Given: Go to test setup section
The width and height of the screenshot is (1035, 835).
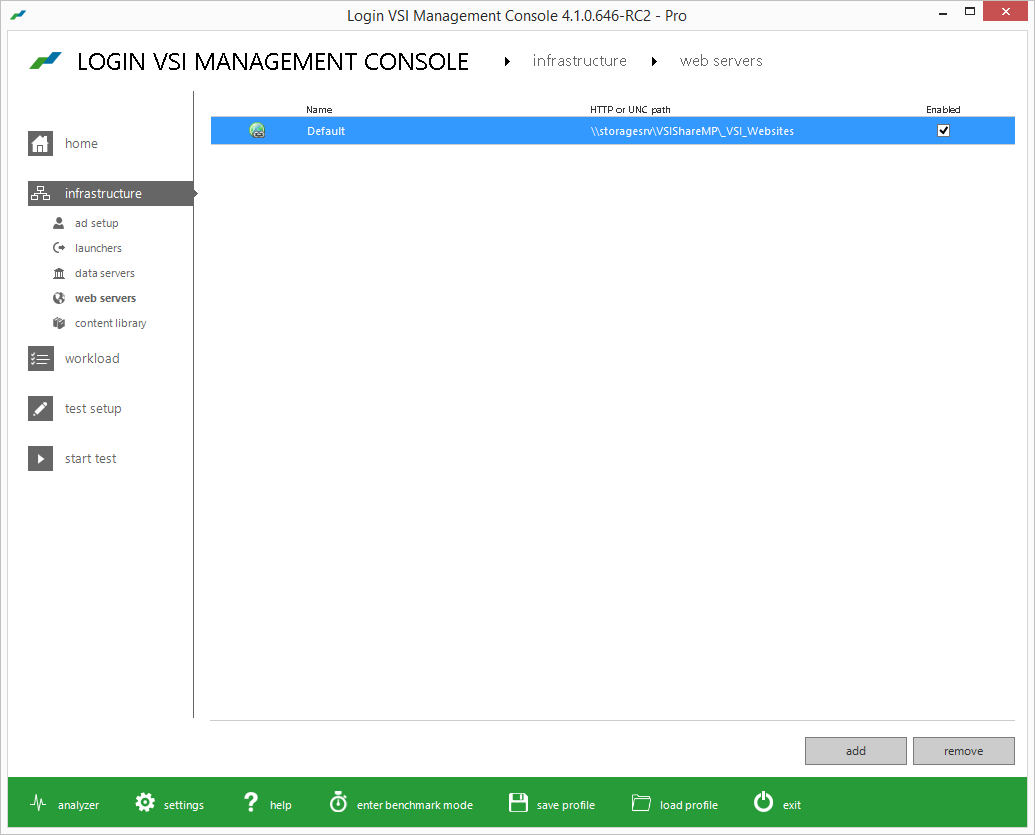Looking at the screenshot, I should (93, 409).
